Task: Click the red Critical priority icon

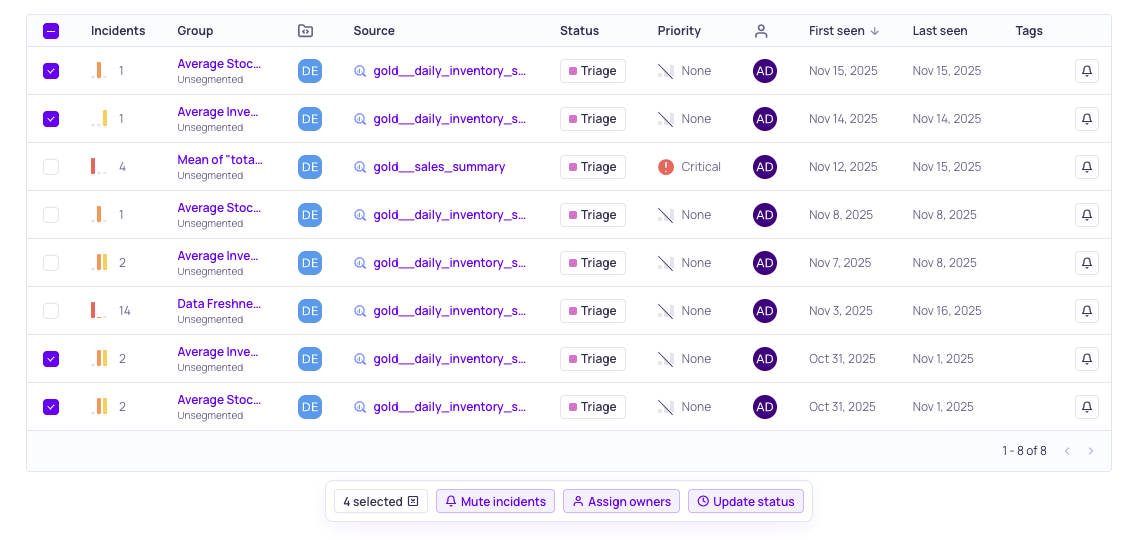Action: click(x=666, y=167)
